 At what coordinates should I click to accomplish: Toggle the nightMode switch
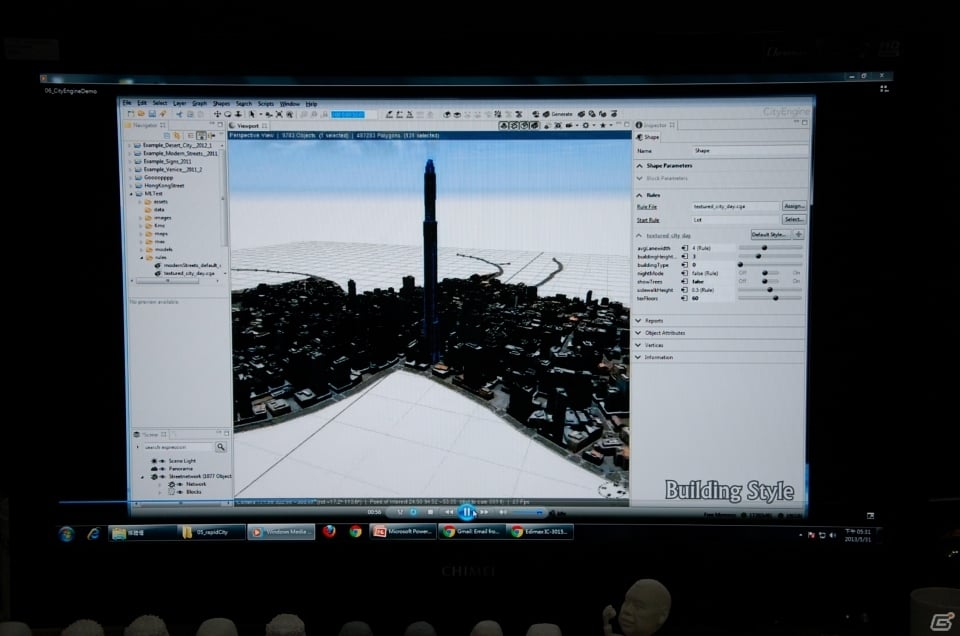[x=769, y=273]
